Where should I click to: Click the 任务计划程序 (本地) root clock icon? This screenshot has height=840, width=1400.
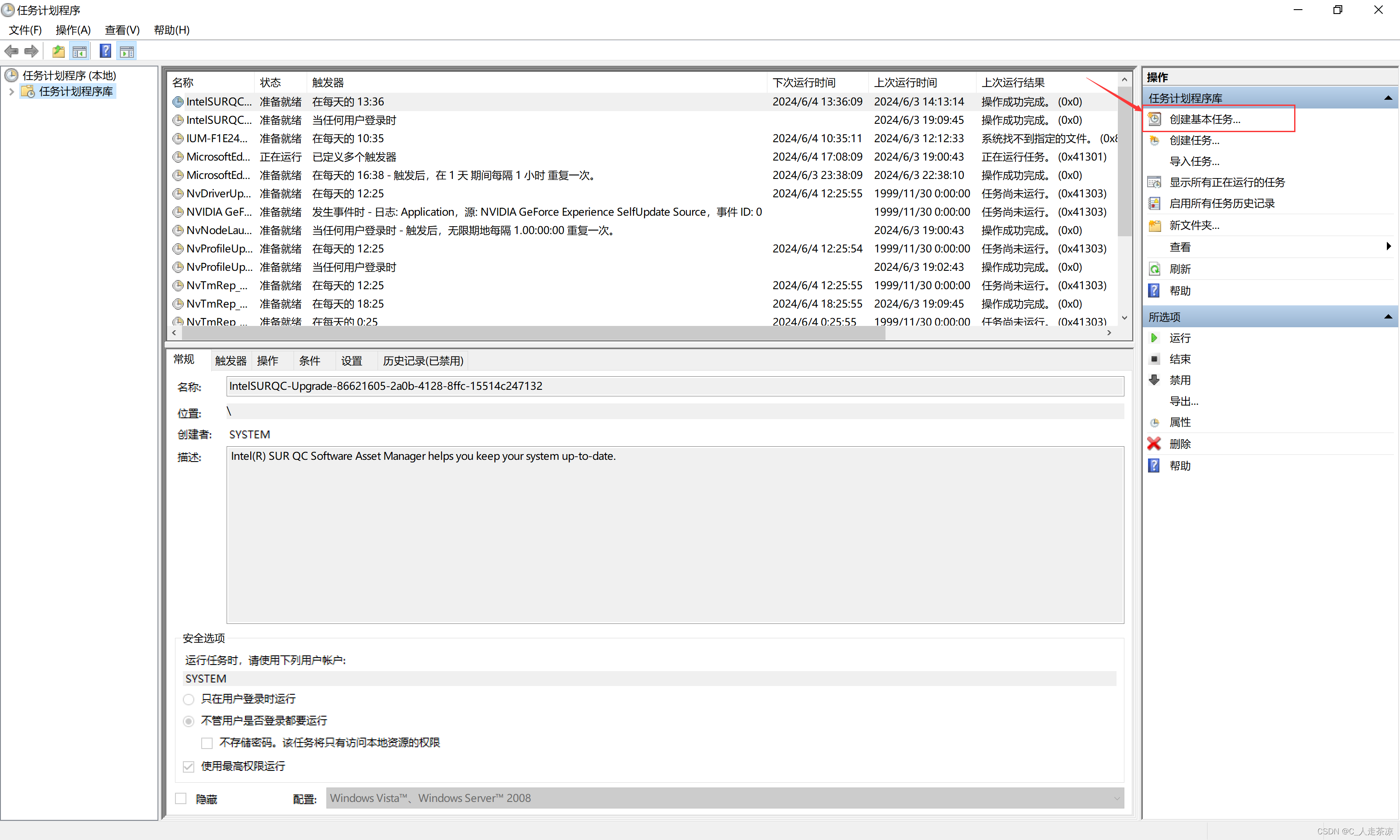coord(11,75)
